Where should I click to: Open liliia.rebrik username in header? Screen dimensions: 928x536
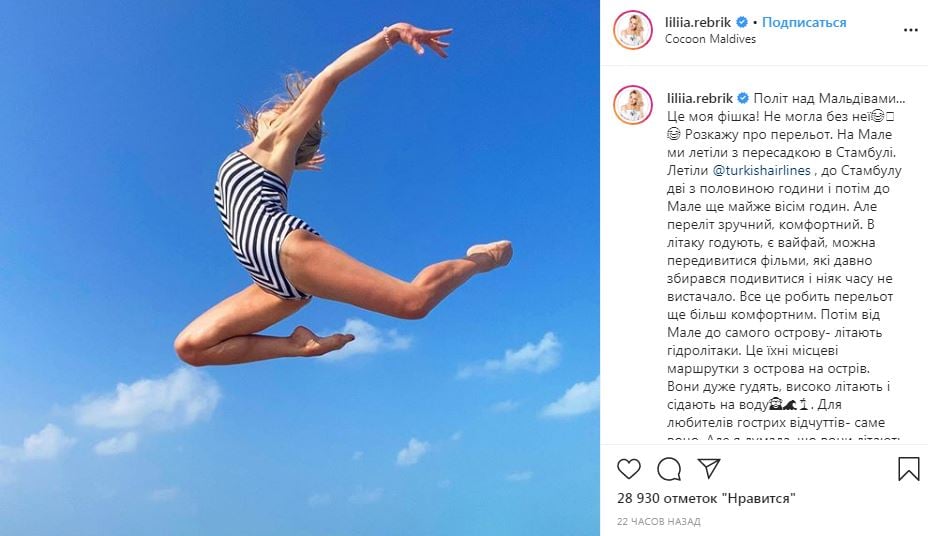click(698, 22)
